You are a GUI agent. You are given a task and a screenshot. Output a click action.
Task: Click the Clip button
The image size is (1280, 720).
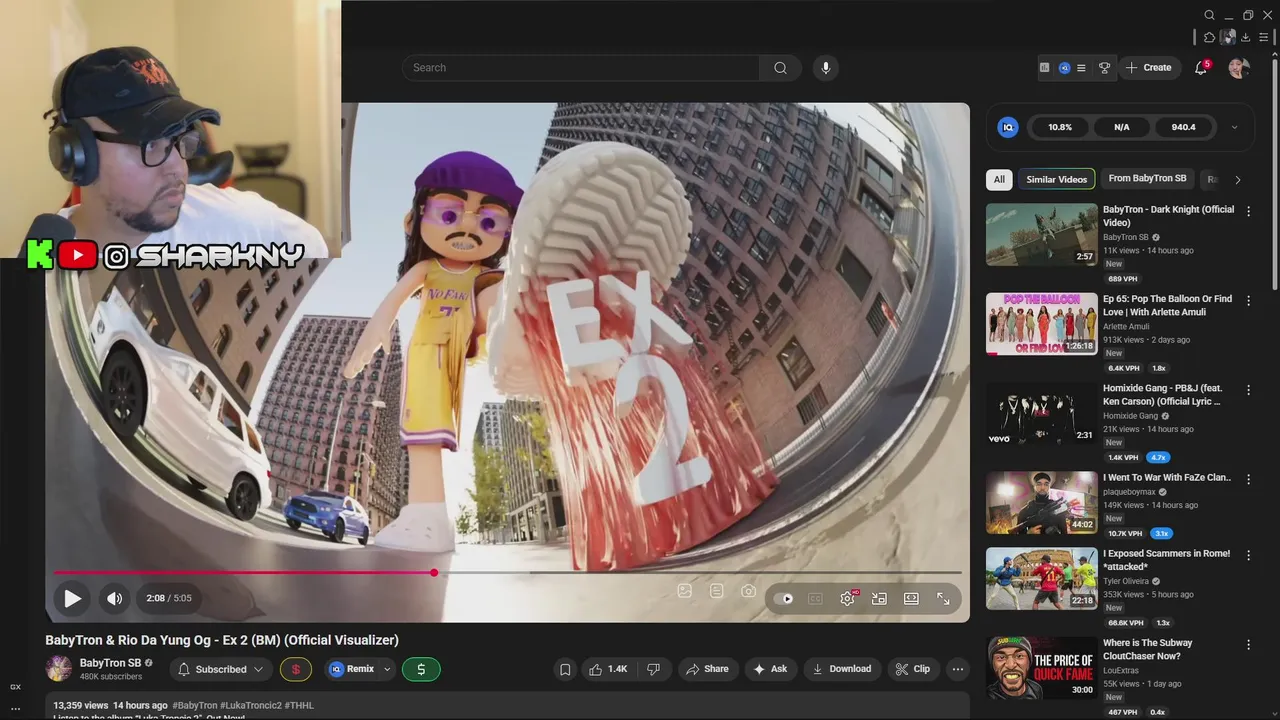pyautogui.click(x=912, y=669)
